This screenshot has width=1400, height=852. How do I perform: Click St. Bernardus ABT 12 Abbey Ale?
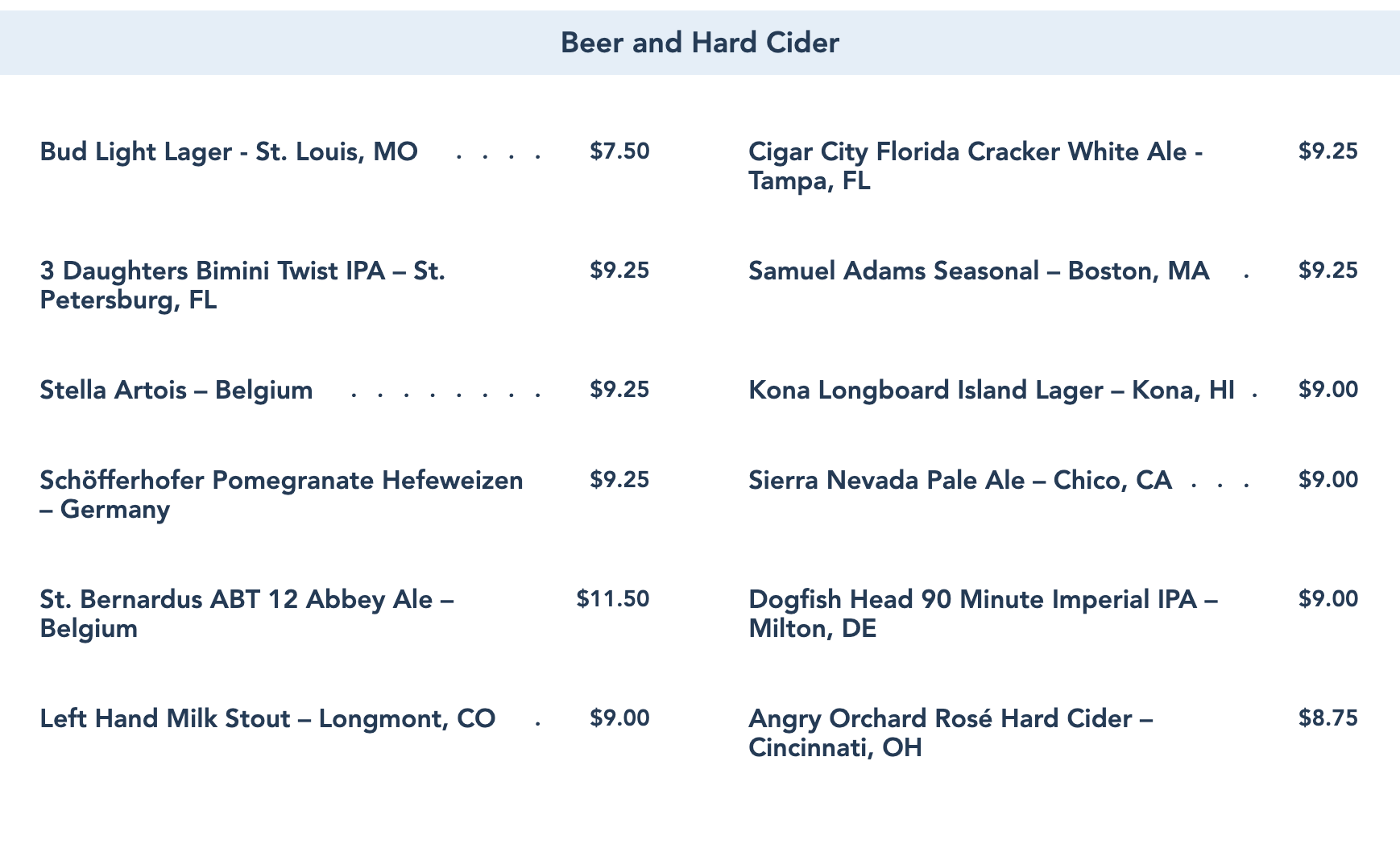[x=246, y=614]
